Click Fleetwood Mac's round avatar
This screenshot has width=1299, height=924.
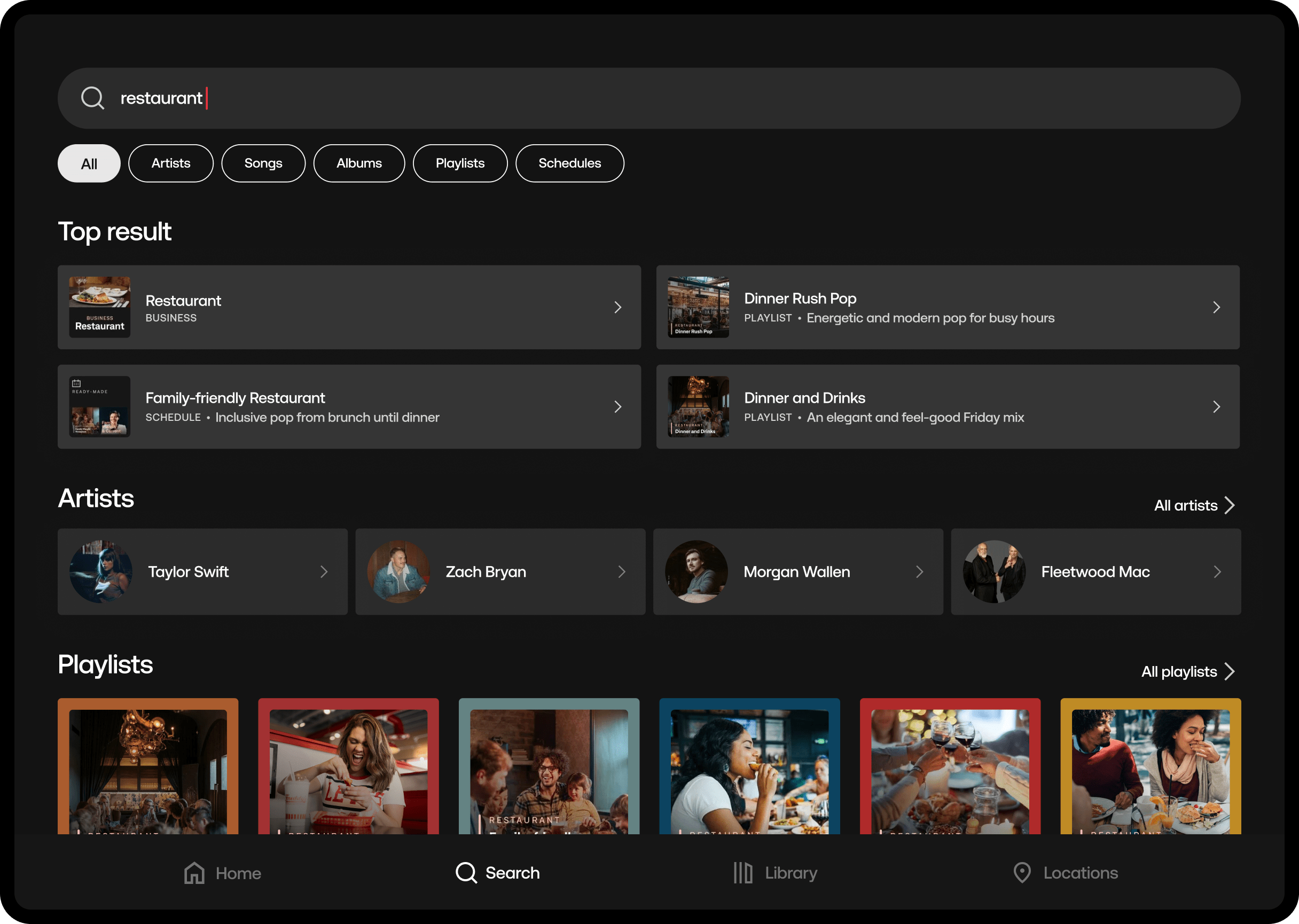point(994,571)
